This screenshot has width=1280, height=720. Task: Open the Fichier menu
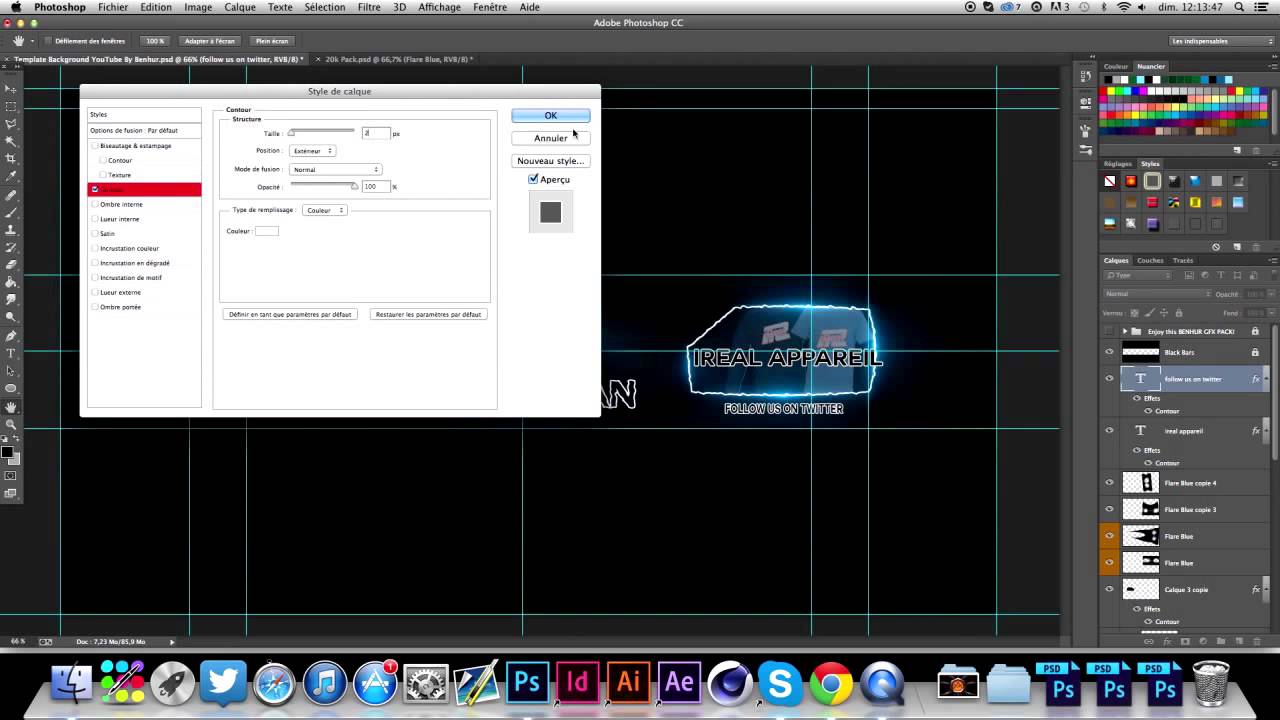(x=113, y=7)
